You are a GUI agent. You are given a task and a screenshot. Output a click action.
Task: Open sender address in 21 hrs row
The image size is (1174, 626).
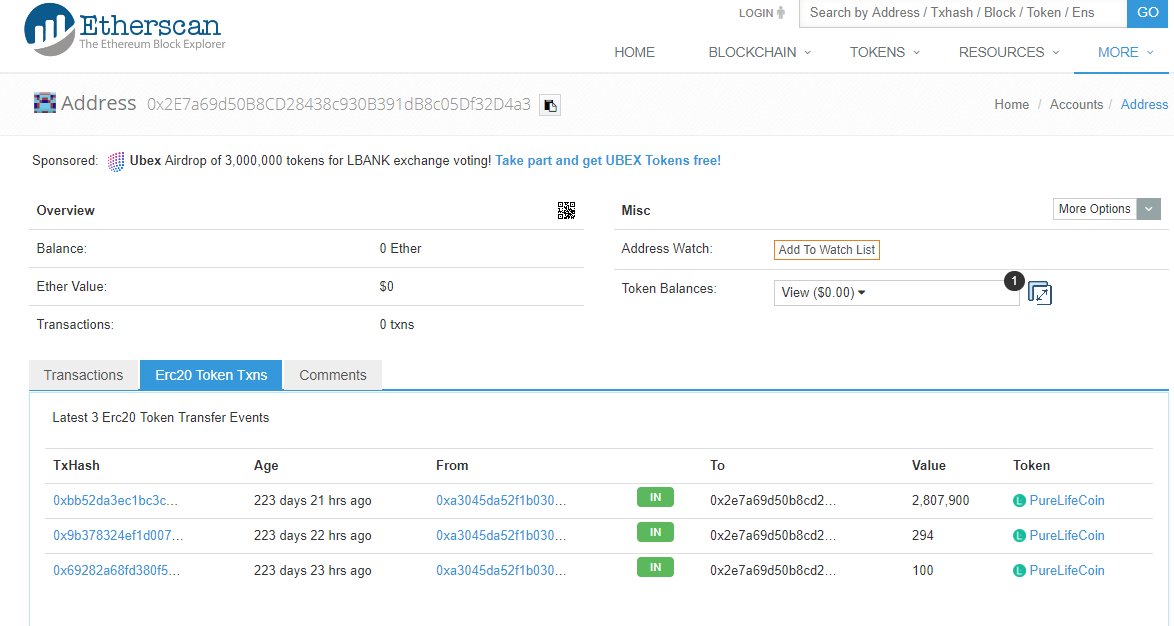501,501
